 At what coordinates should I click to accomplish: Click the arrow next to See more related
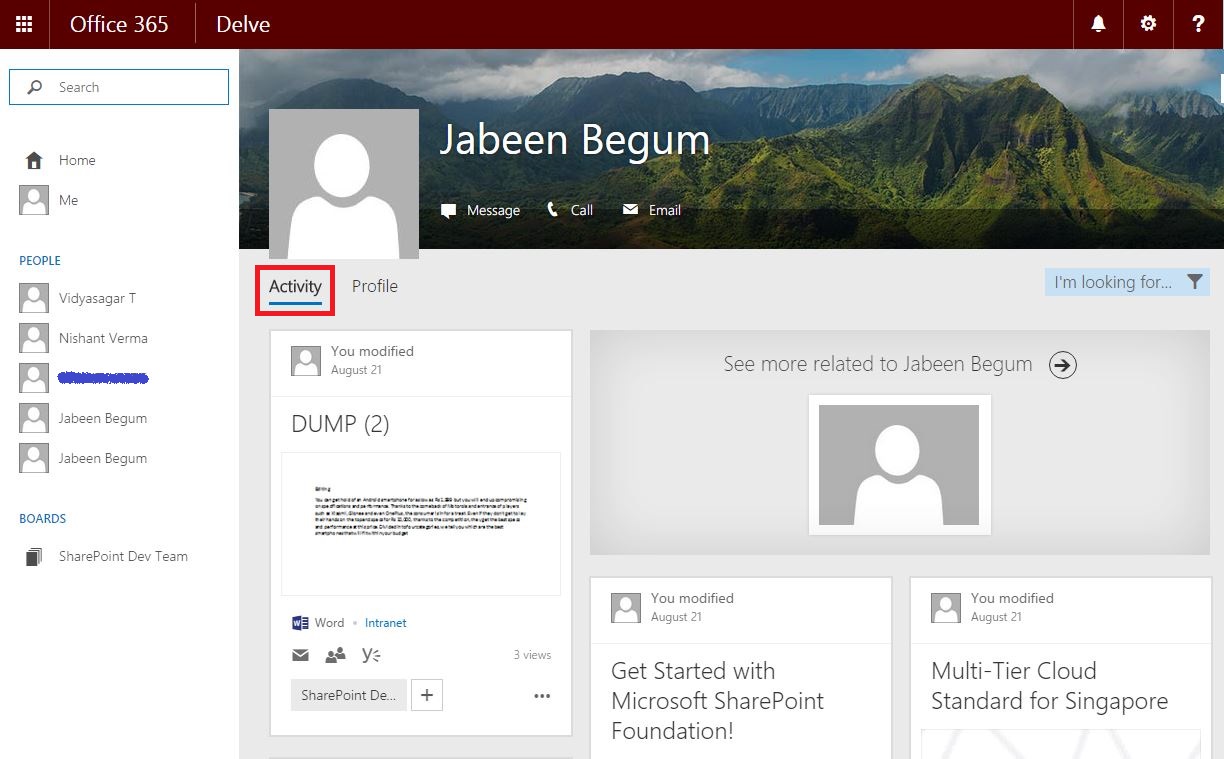(x=1063, y=365)
